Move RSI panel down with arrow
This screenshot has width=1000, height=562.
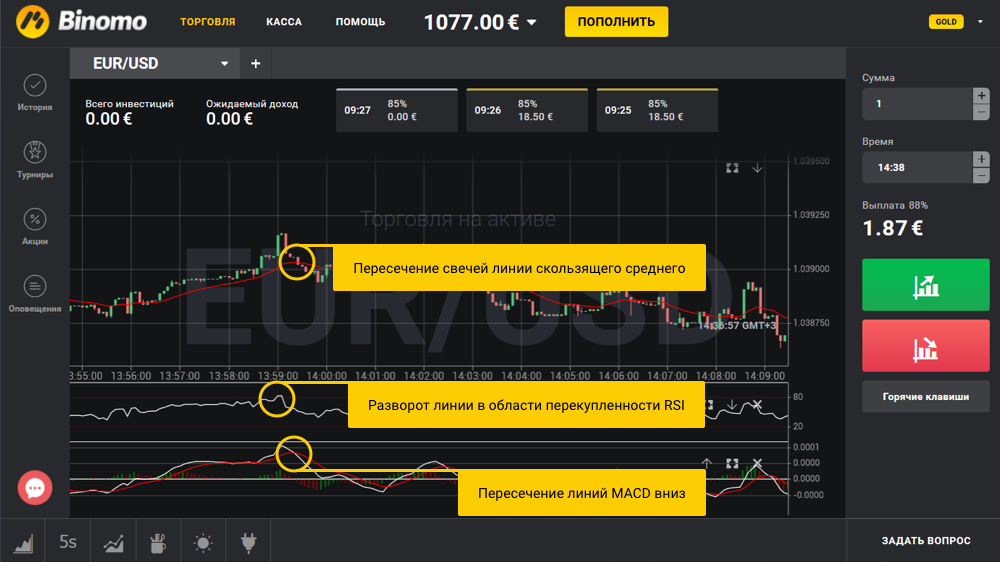click(732, 404)
